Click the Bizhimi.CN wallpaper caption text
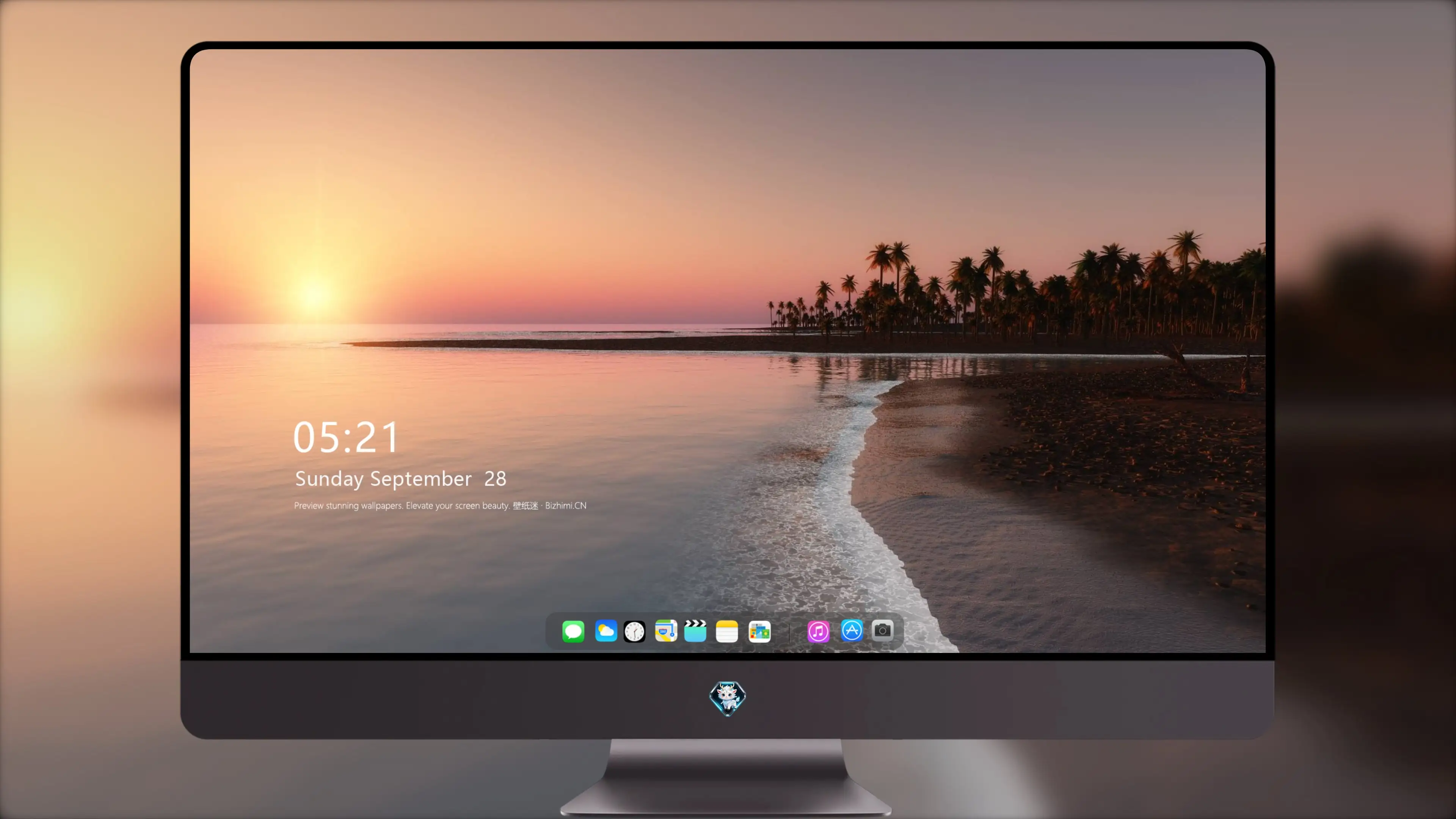Viewport: 1456px width, 819px height. point(440,505)
